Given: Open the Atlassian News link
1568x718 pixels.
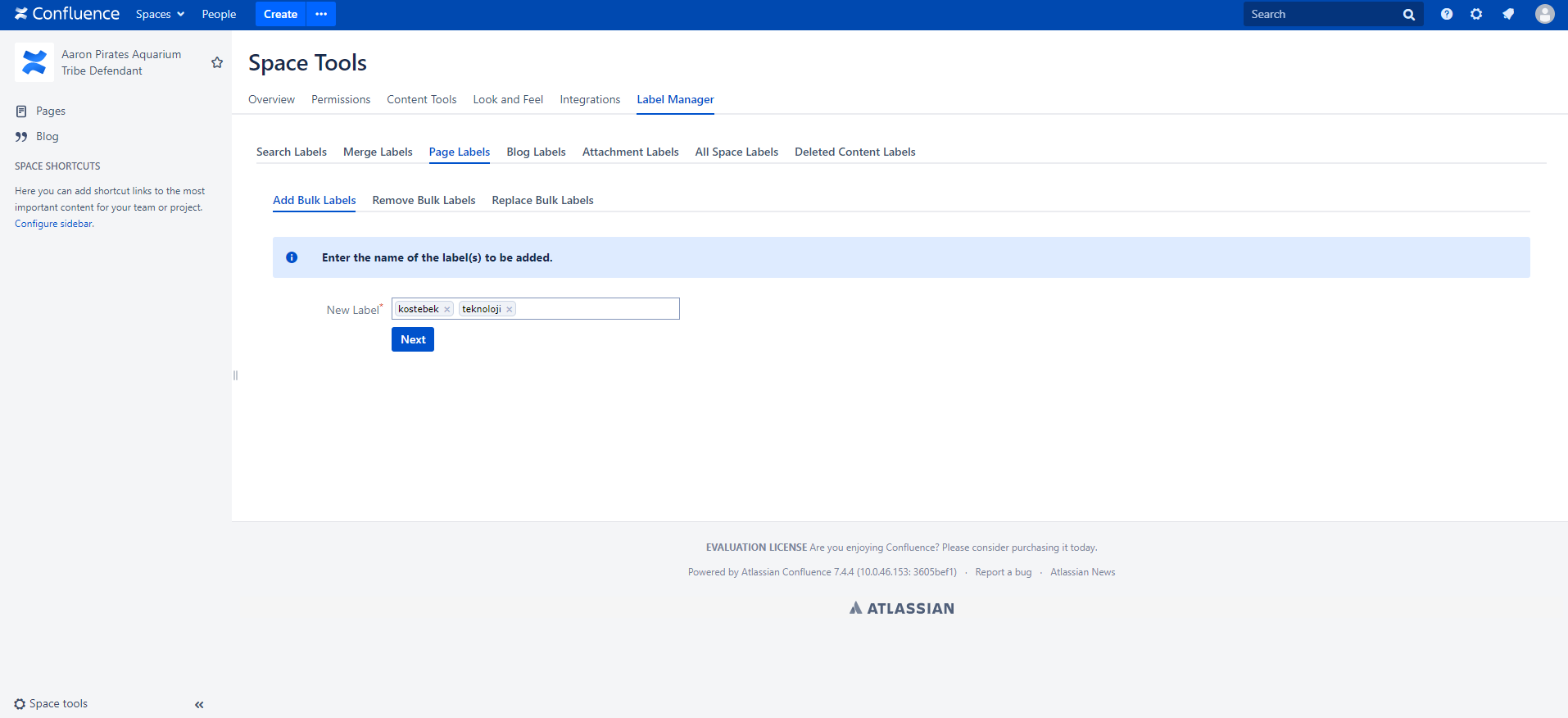Looking at the screenshot, I should (x=1083, y=572).
